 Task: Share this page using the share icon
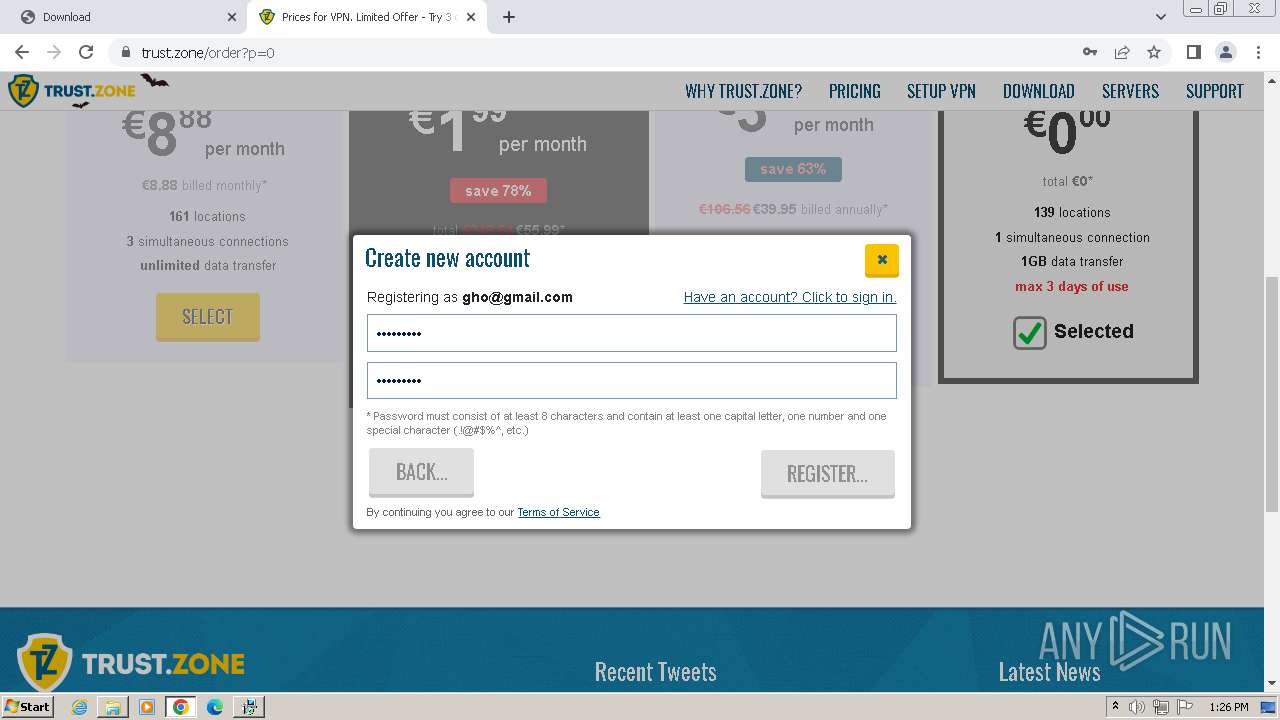click(x=1122, y=52)
